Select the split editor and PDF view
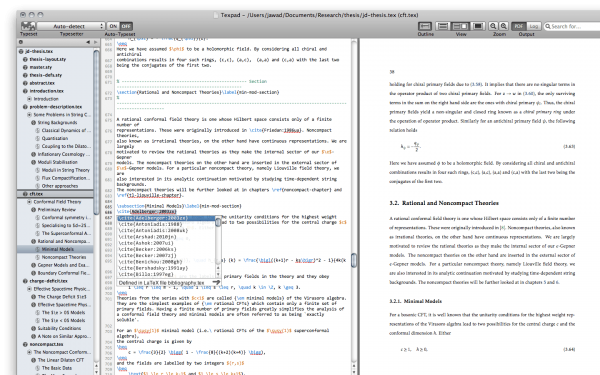Viewport: 600px width, 375px height. (460, 26)
